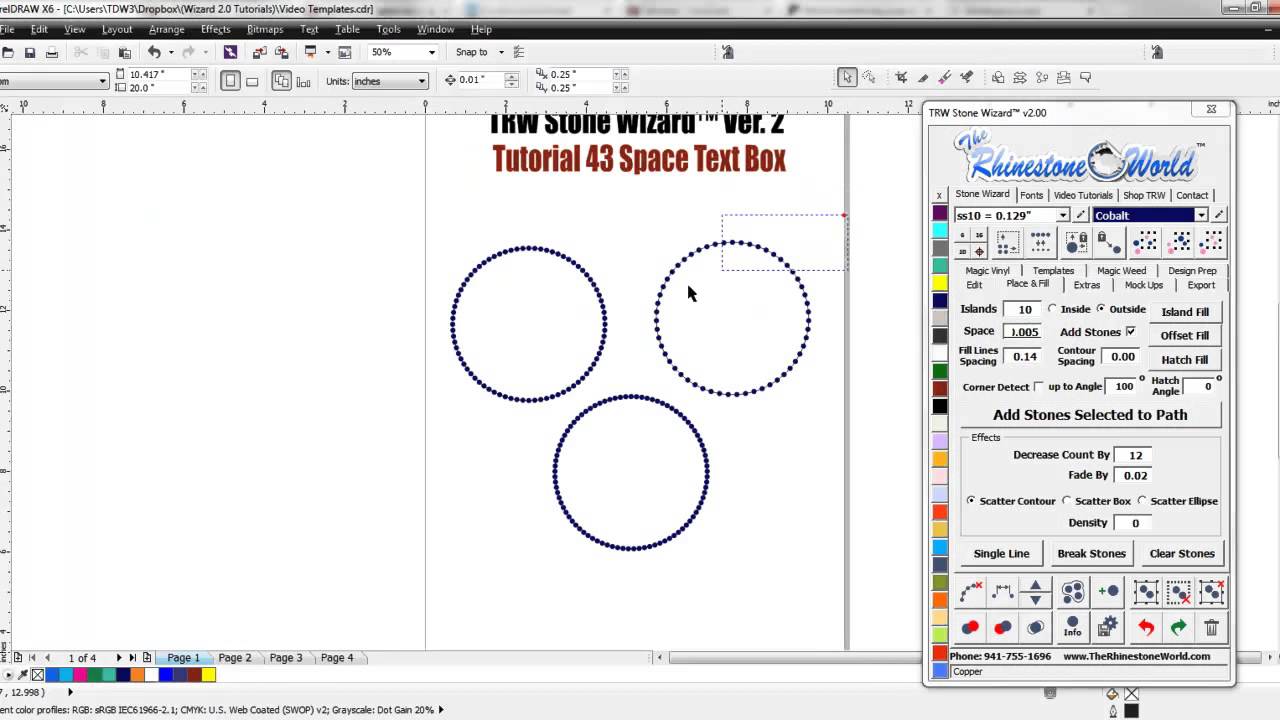Screen dimensions: 1280x720
Task: Click the Save icon in CorelDRAW toolbar
Action: click(30, 52)
